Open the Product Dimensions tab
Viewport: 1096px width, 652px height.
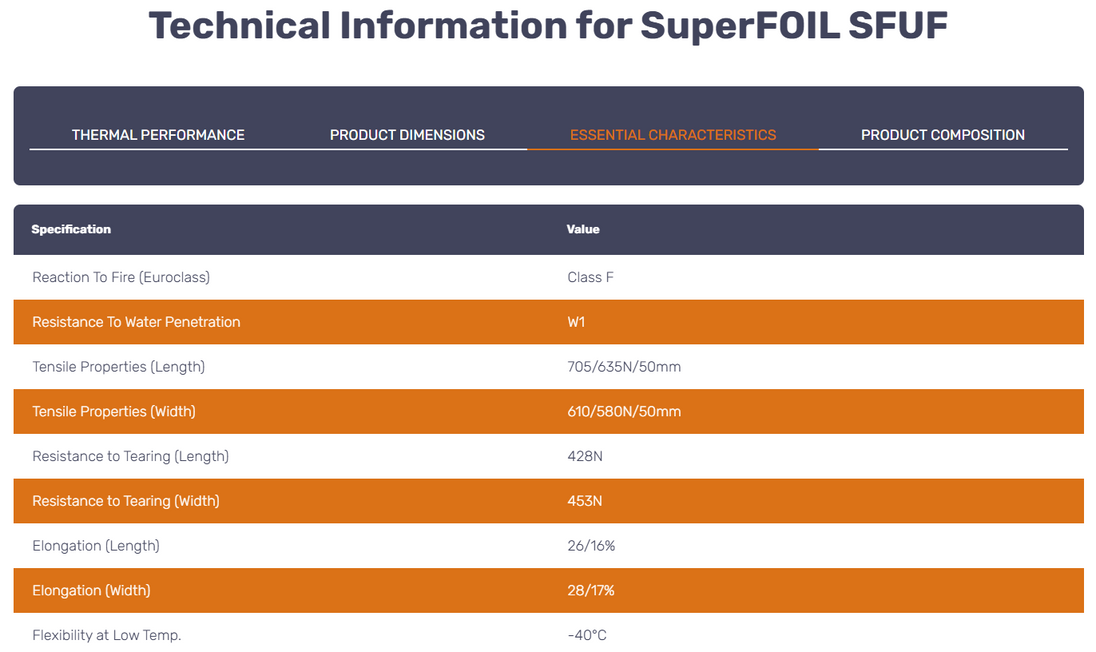pyautogui.click(x=407, y=135)
